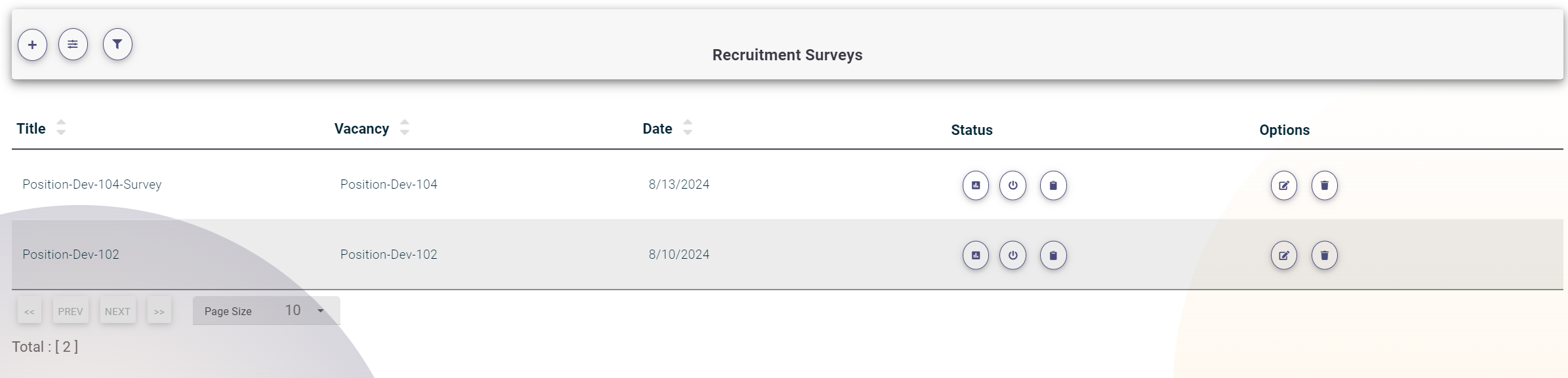Edit the Position-Dev-104-Survey entry
This screenshot has width=1568, height=378.
point(1284,185)
